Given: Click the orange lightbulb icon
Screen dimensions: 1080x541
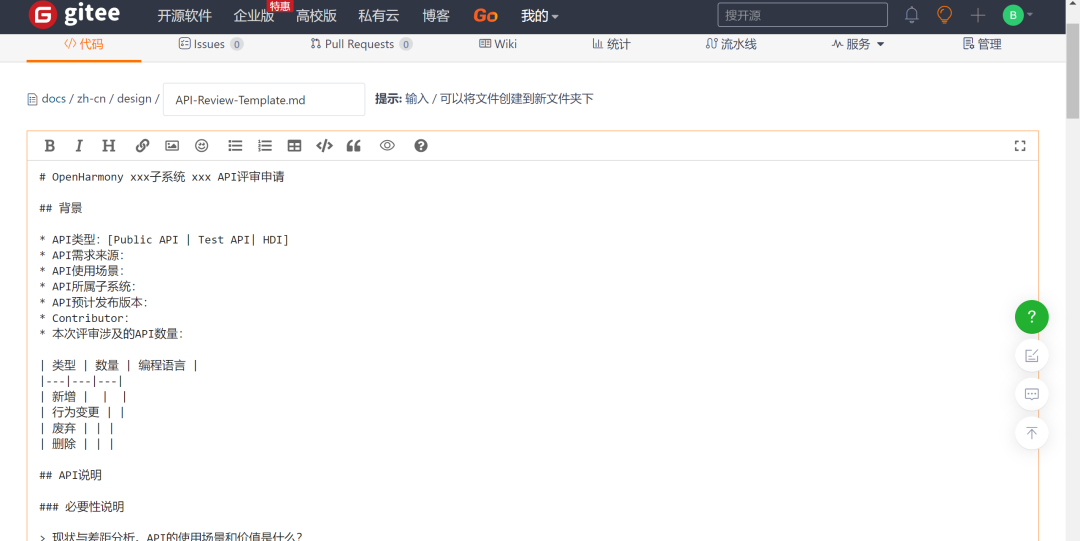Looking at the screenshot, I should (944, 14).
